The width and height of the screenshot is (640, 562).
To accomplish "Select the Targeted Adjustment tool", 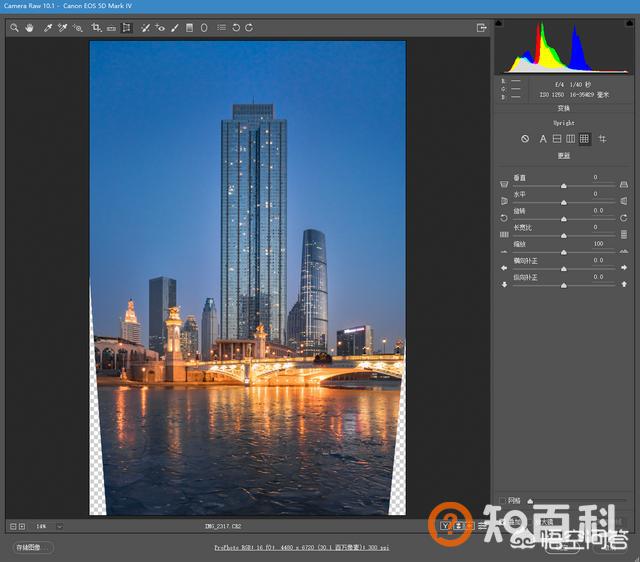I will 78,28.
